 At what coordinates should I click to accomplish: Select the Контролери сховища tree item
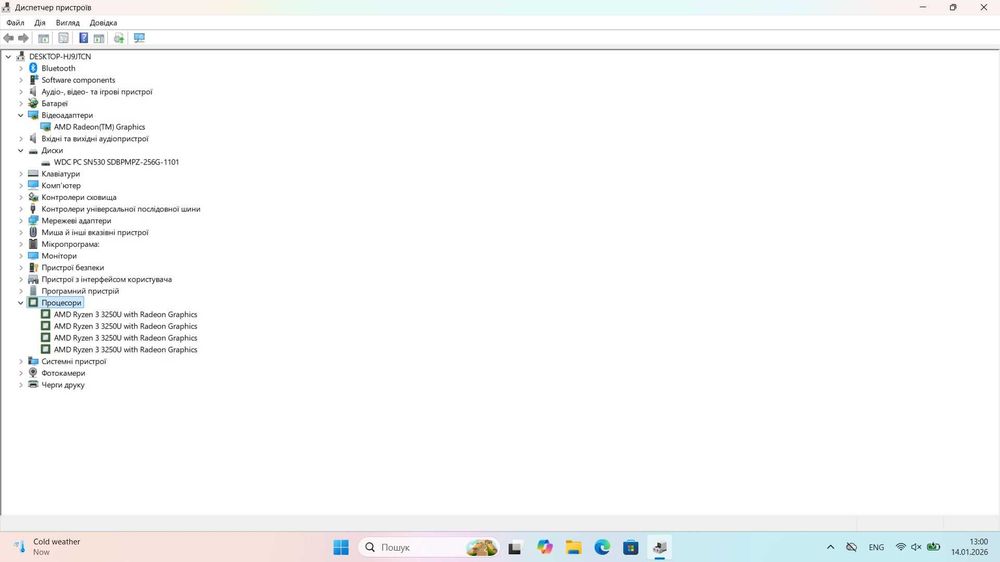pos(79,198)
